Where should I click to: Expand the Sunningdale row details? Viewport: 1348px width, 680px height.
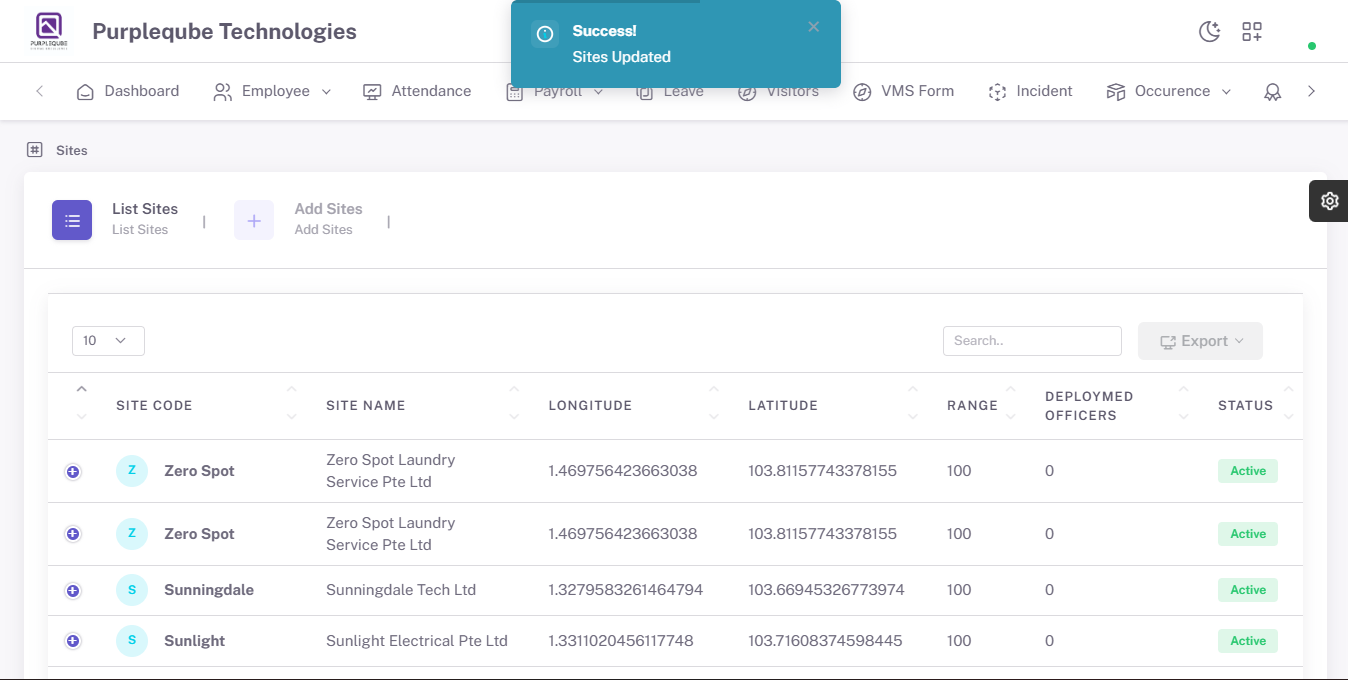73,591
